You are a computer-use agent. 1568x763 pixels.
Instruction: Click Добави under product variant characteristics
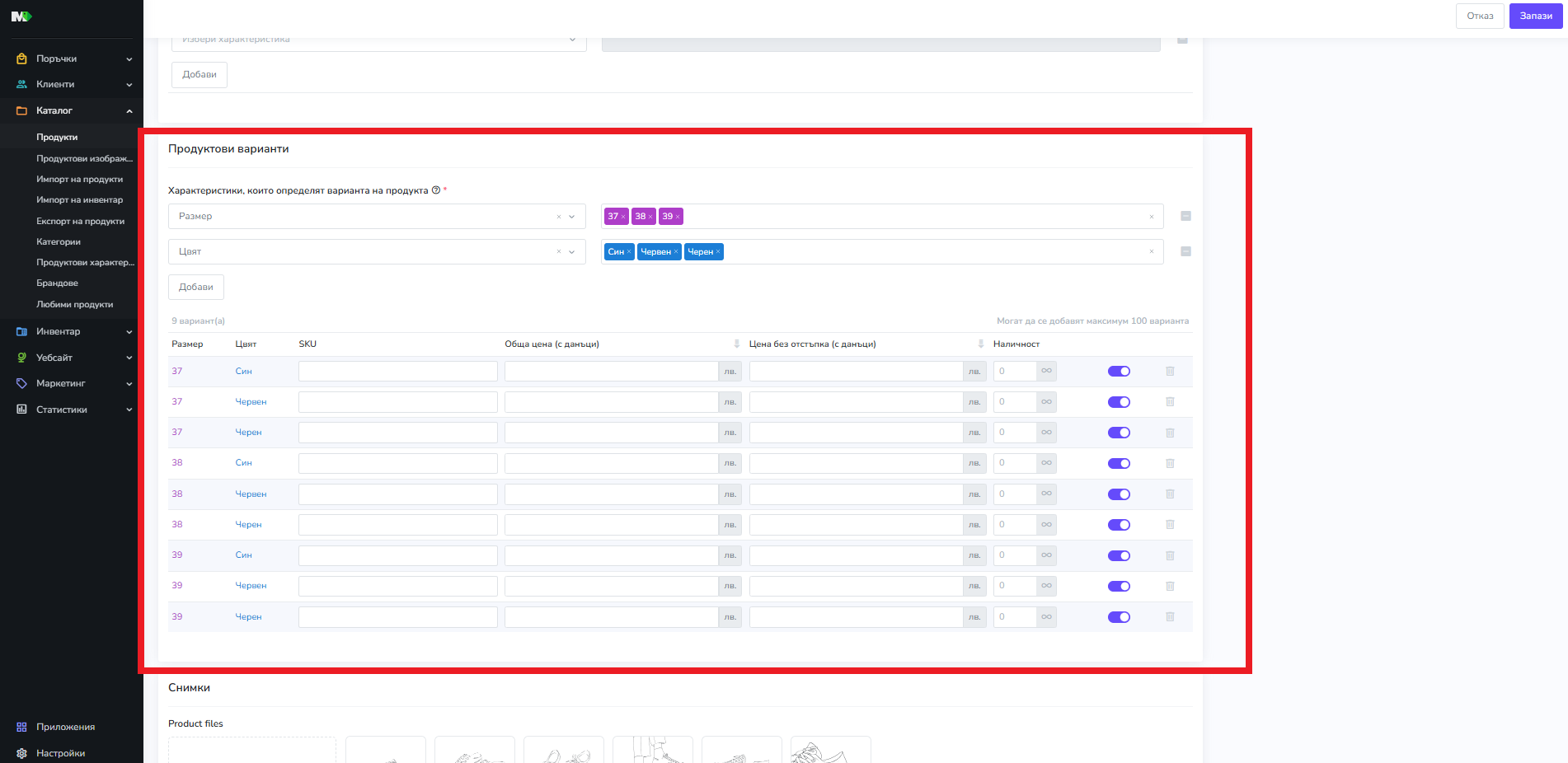click(196, 288)
